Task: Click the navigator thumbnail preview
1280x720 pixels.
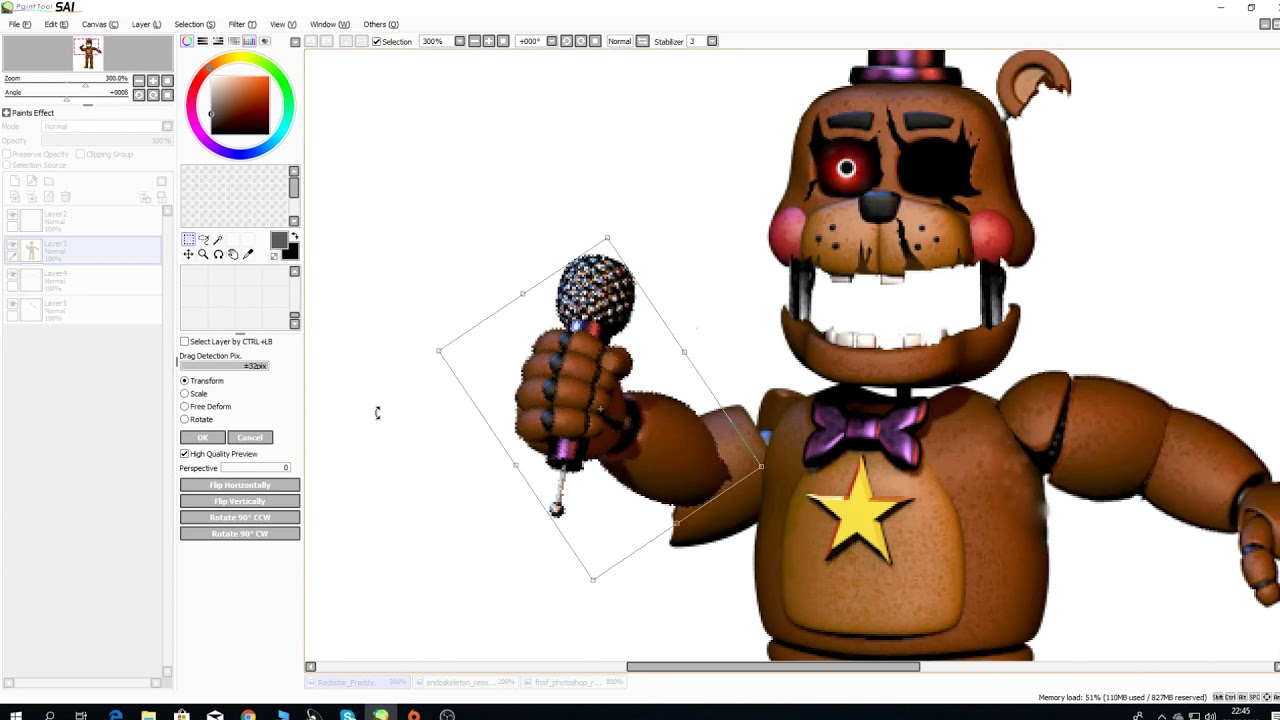Action: [x=88, y=53]
